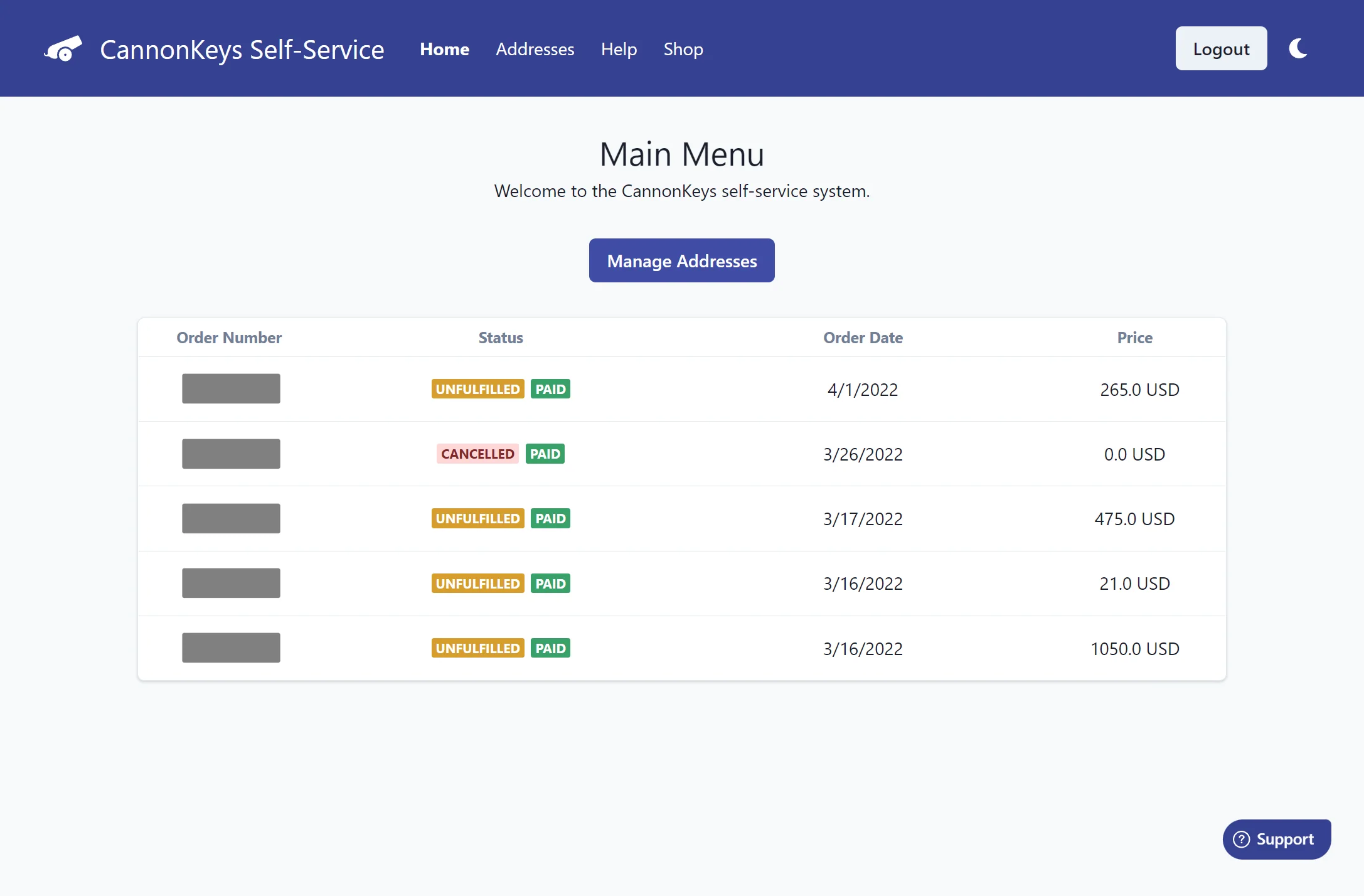Visit the Shop navigation link
This screenshot has height=896, width=1364.
coord(683,49)
